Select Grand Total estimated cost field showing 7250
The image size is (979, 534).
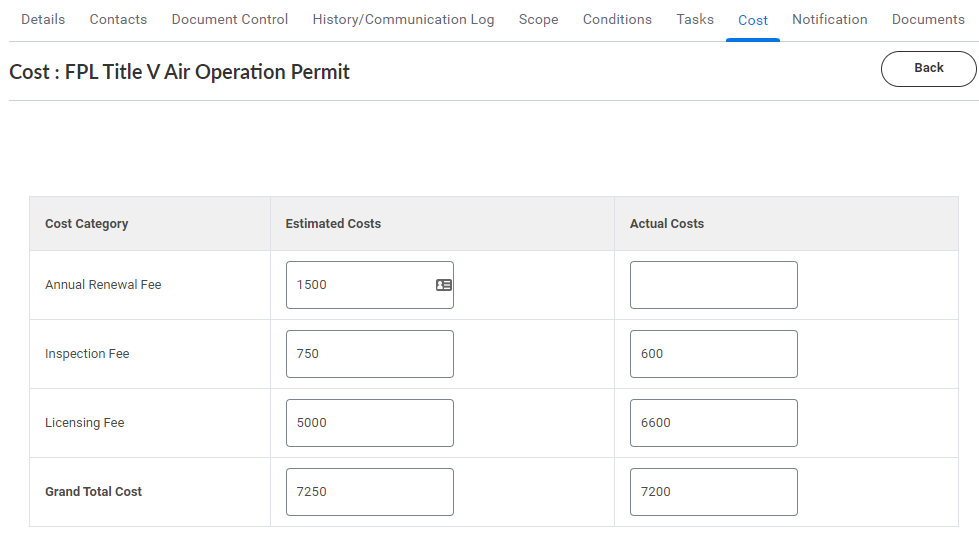pos(370,492)
